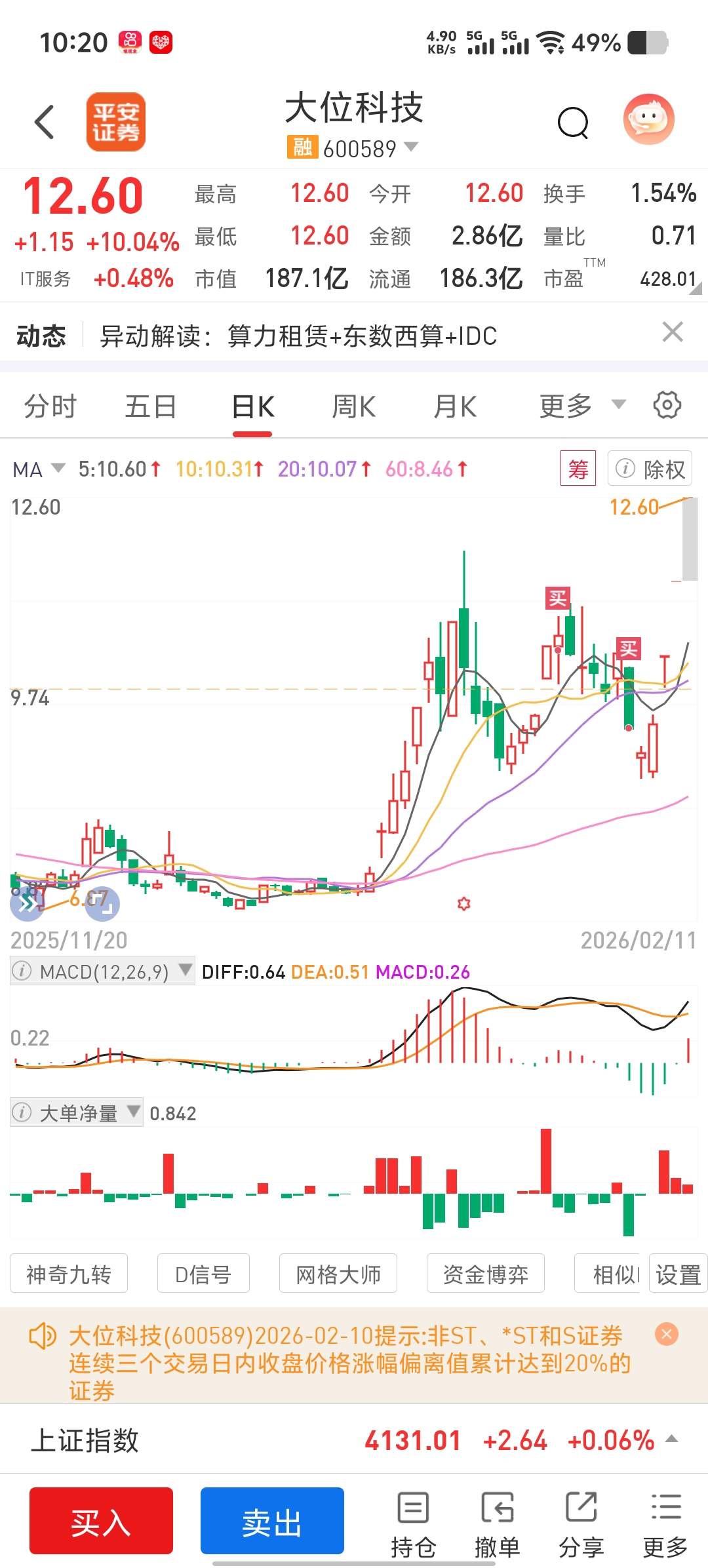Expand the 上证指数 index bar
The image size is (708, 1568).
point(671,1440)
